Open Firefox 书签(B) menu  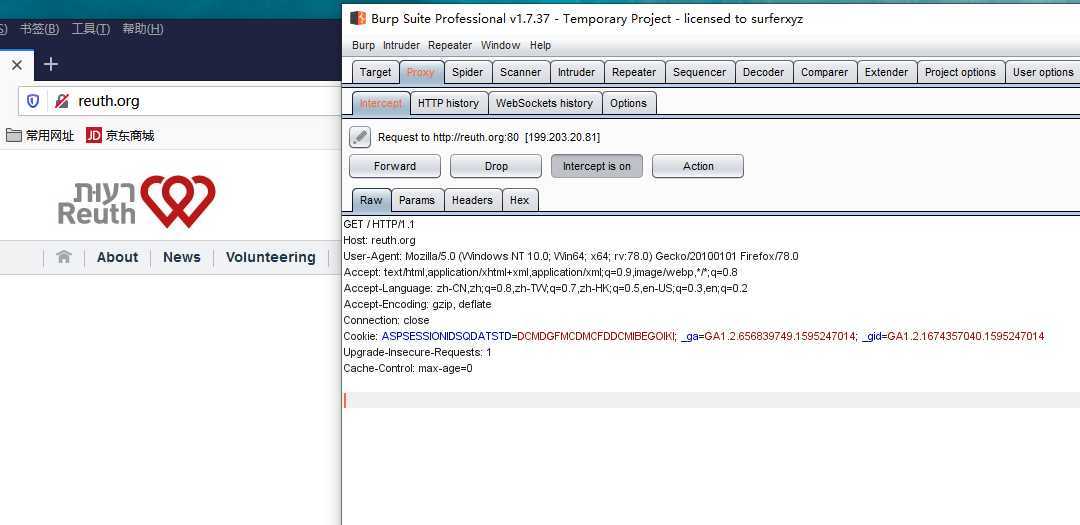point(39,29)
